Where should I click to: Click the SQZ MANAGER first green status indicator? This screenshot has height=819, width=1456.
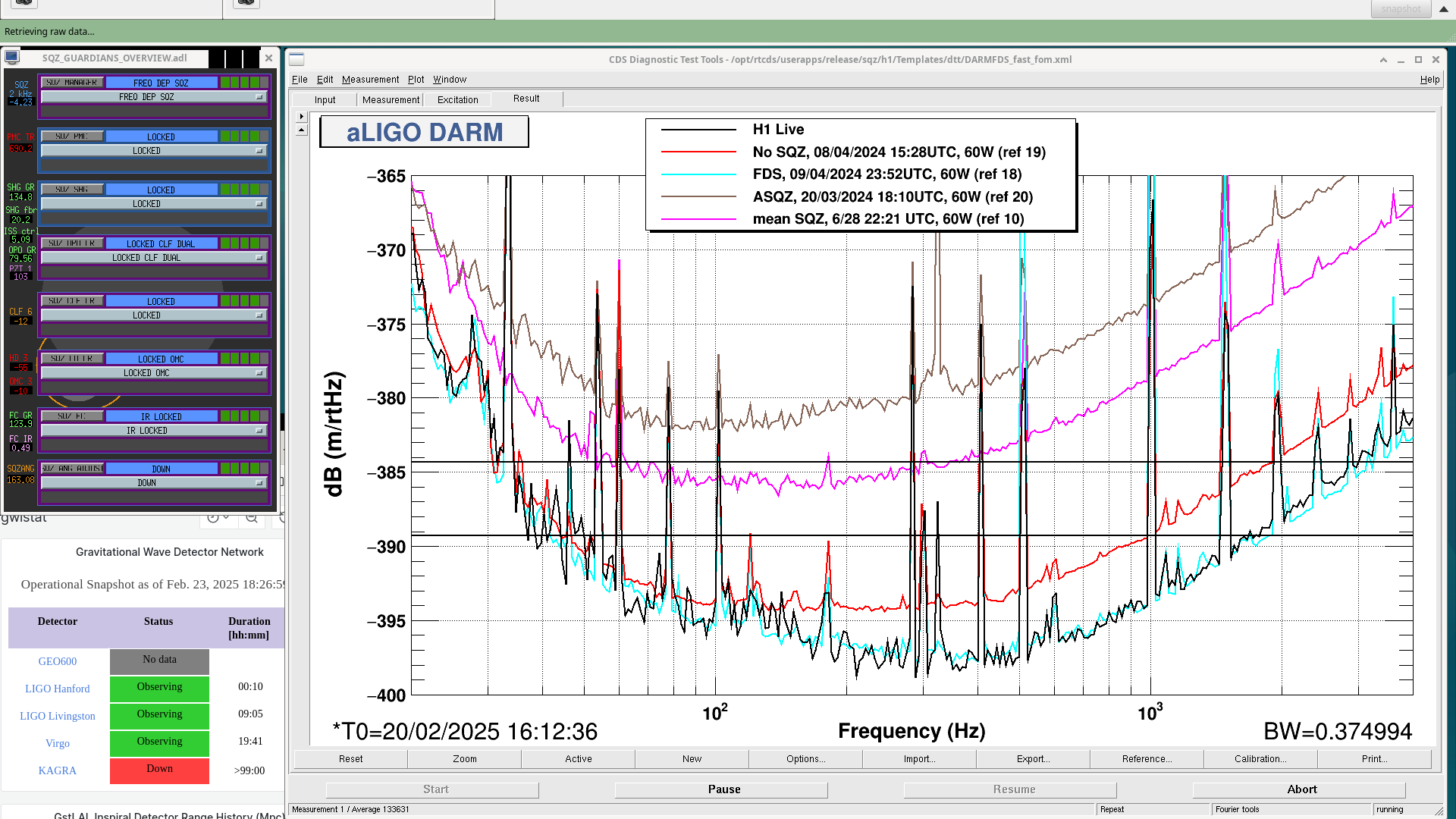tap(225, 83)
